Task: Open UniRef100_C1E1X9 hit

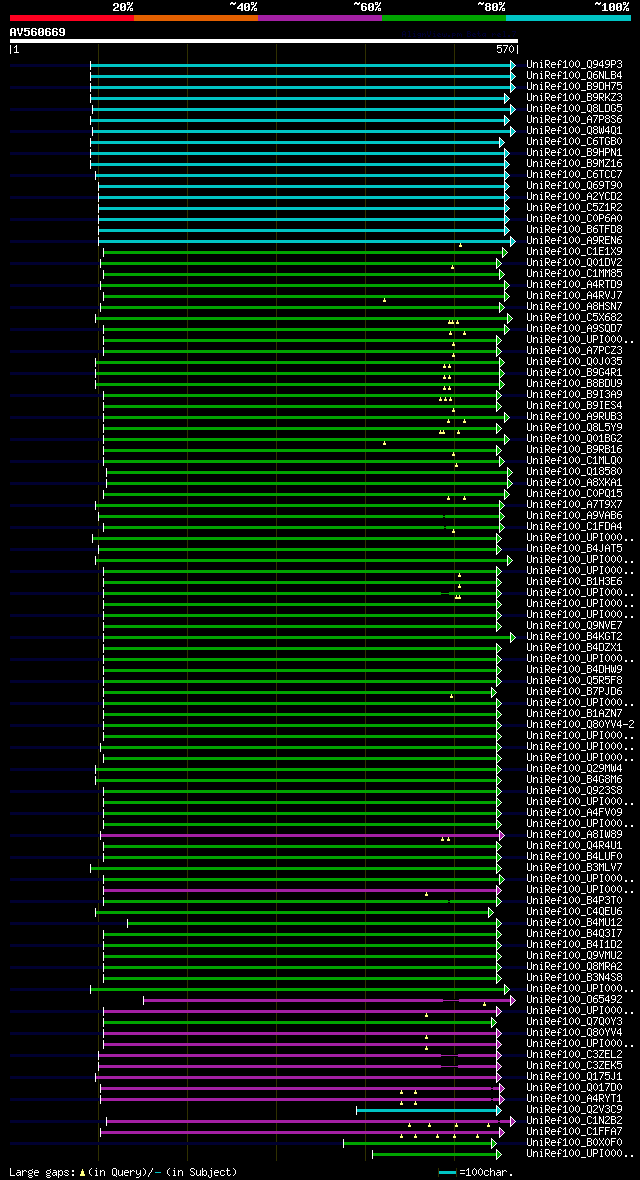Action: [574, 251]
